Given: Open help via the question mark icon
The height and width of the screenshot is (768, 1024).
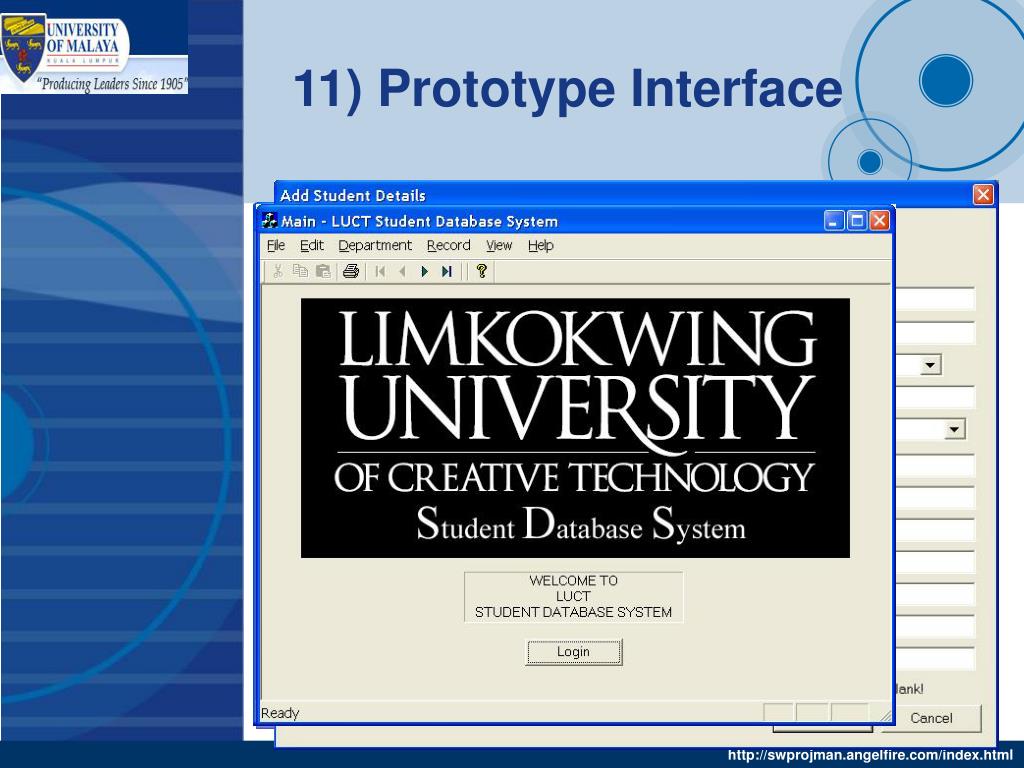Looking at the screenshot, I should 482,271.
